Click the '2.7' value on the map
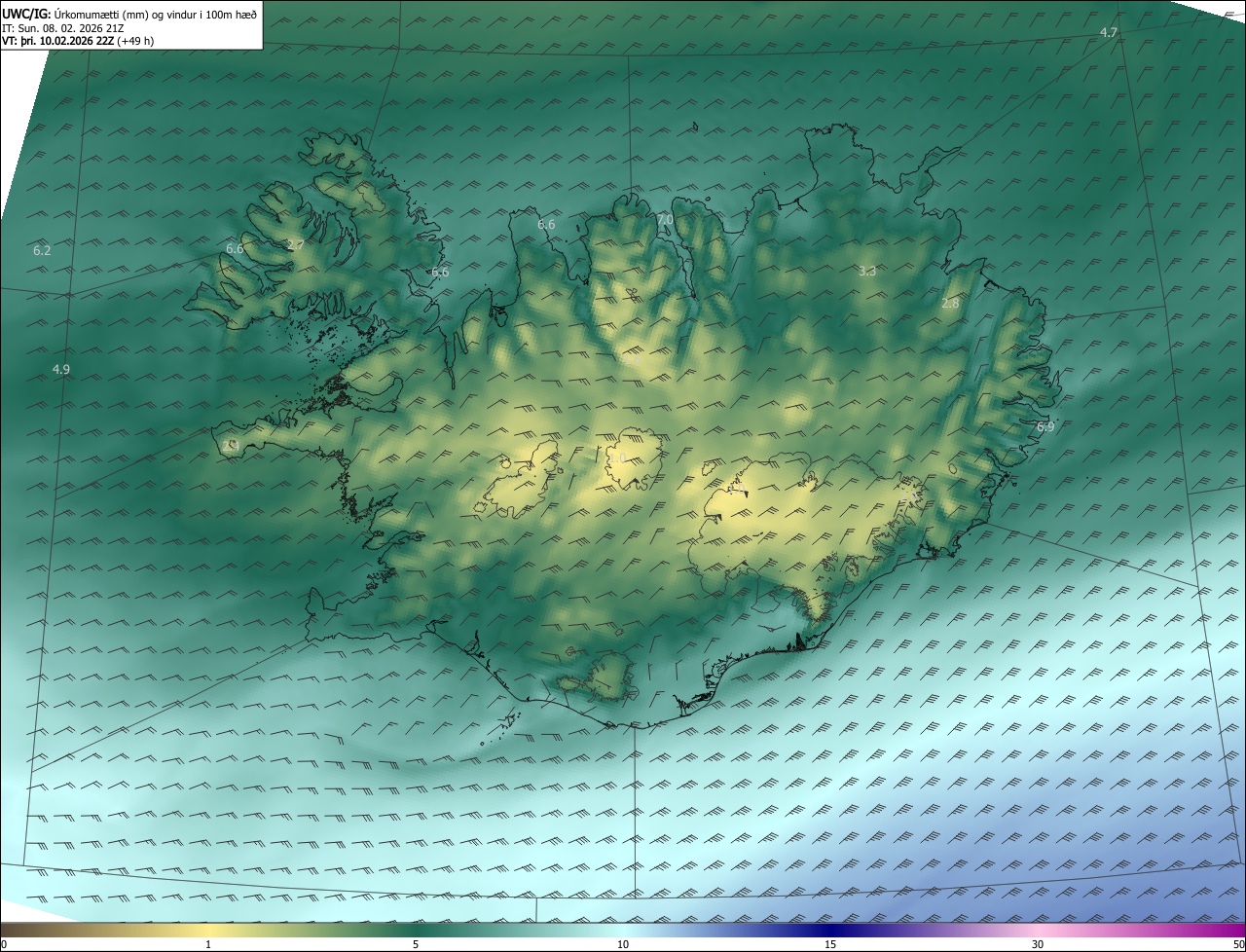The image size is (1246, 952). [296, 244]
